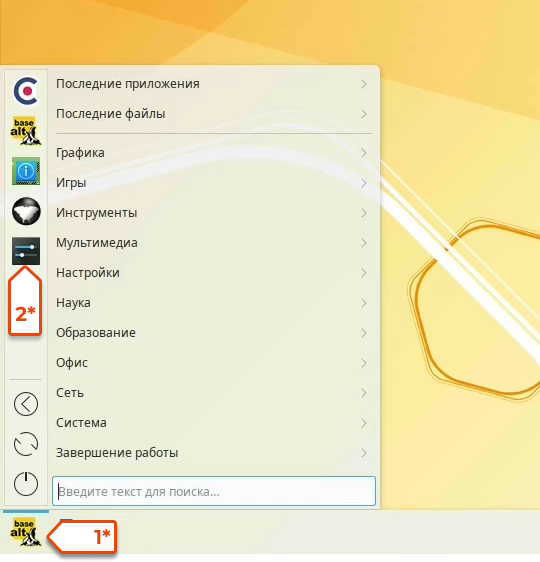Select the Система menu entry
This screenshot has width=540, height=562.
coord(214,423)
